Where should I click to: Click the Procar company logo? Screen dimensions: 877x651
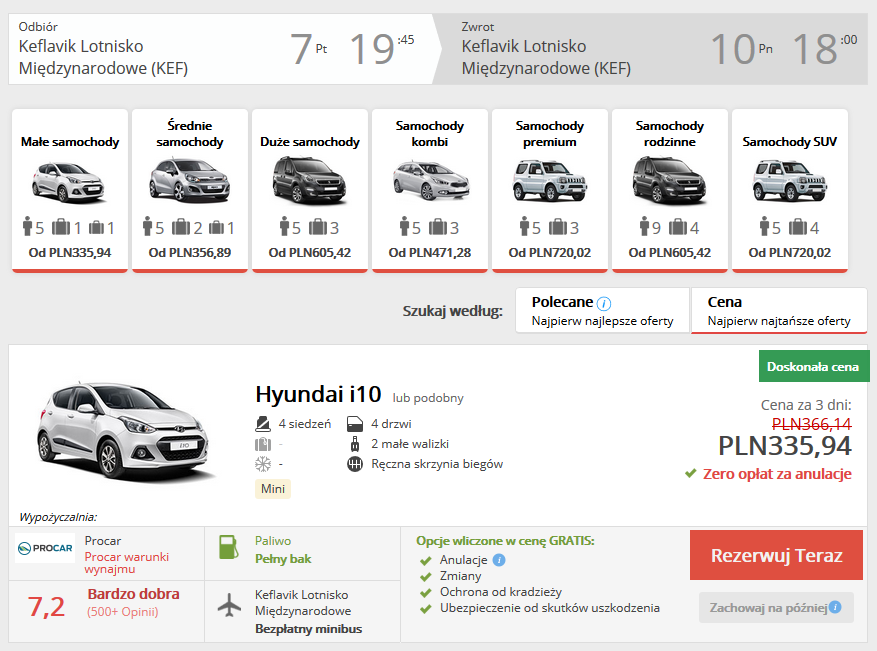tap(45, 548)
